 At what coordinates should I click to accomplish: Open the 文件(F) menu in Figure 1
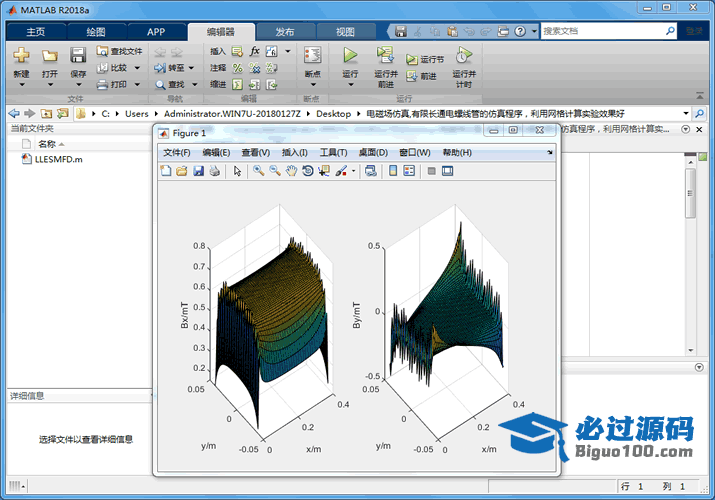coord(177,152)
